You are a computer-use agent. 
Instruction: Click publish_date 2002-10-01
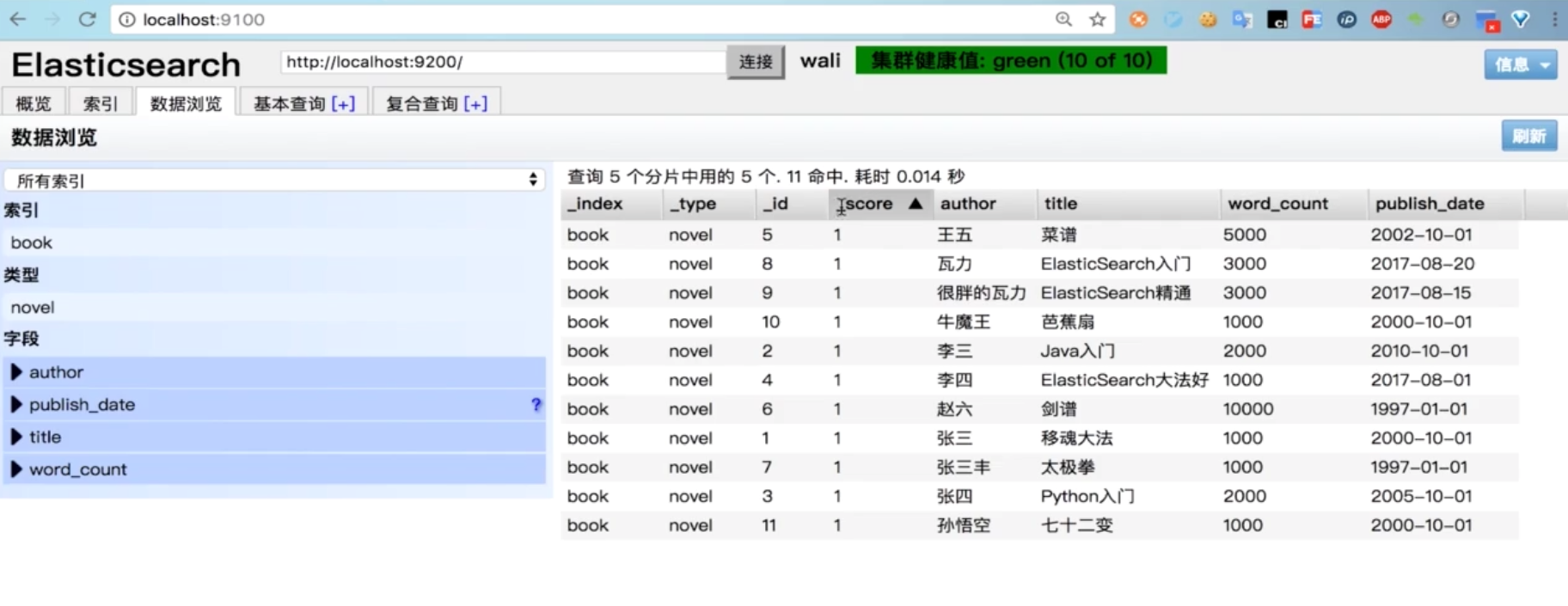tap(1421, 235)
